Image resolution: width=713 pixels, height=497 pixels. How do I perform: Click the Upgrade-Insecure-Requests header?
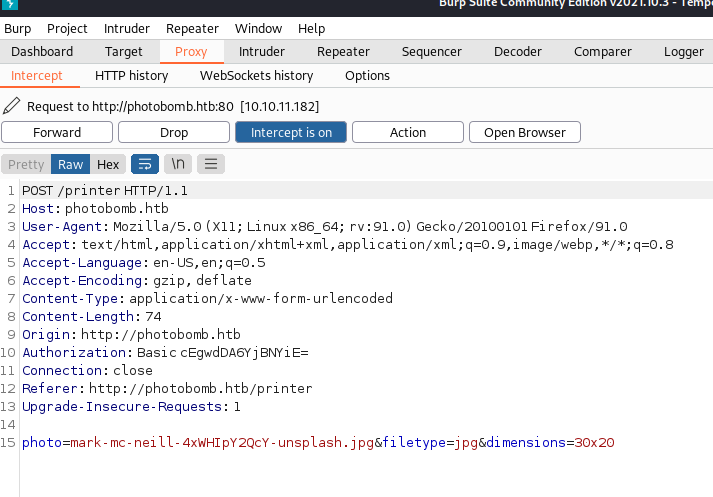point(131,407)
